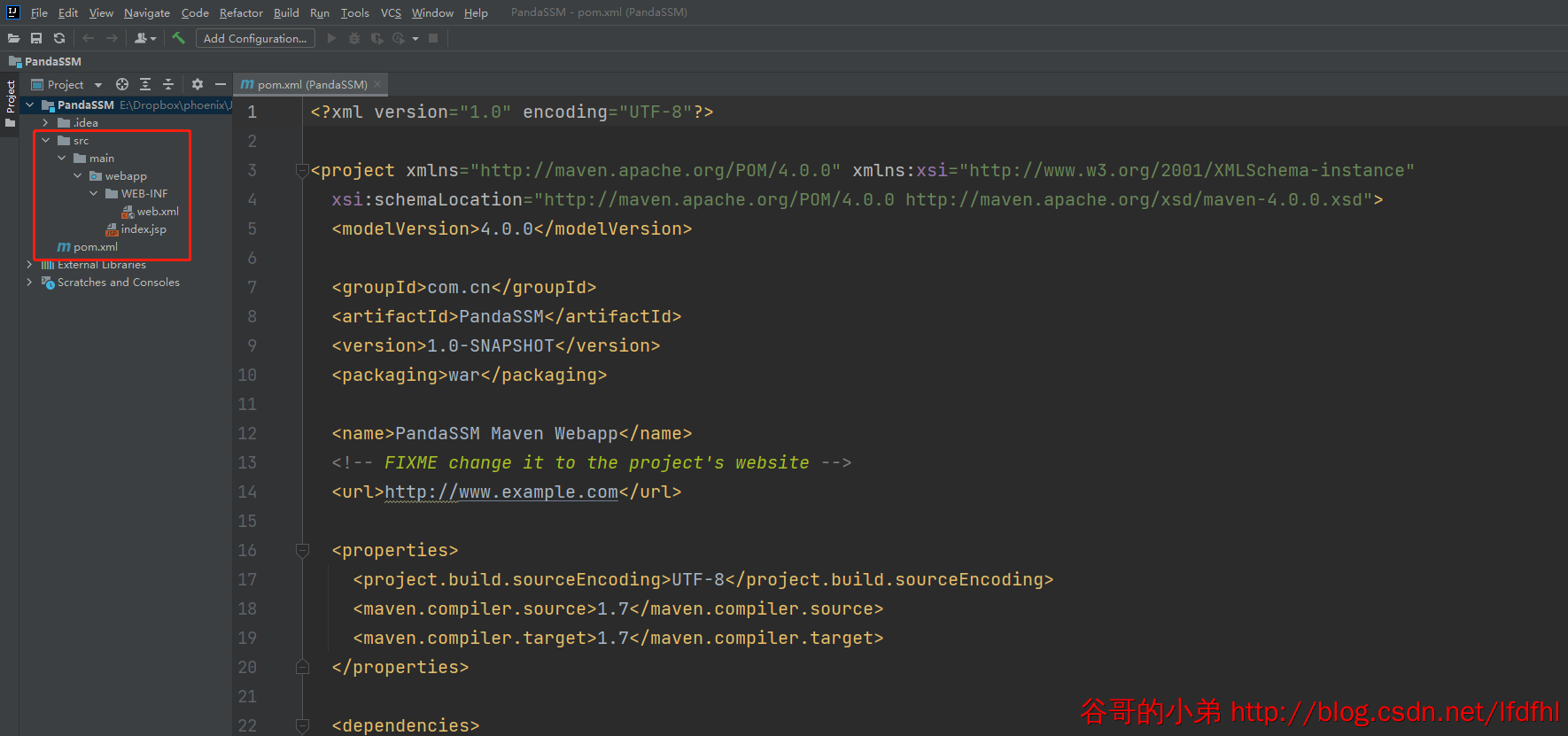Click the Debug bug icon
Screen dimensions: 1568x736
(354, 38)
